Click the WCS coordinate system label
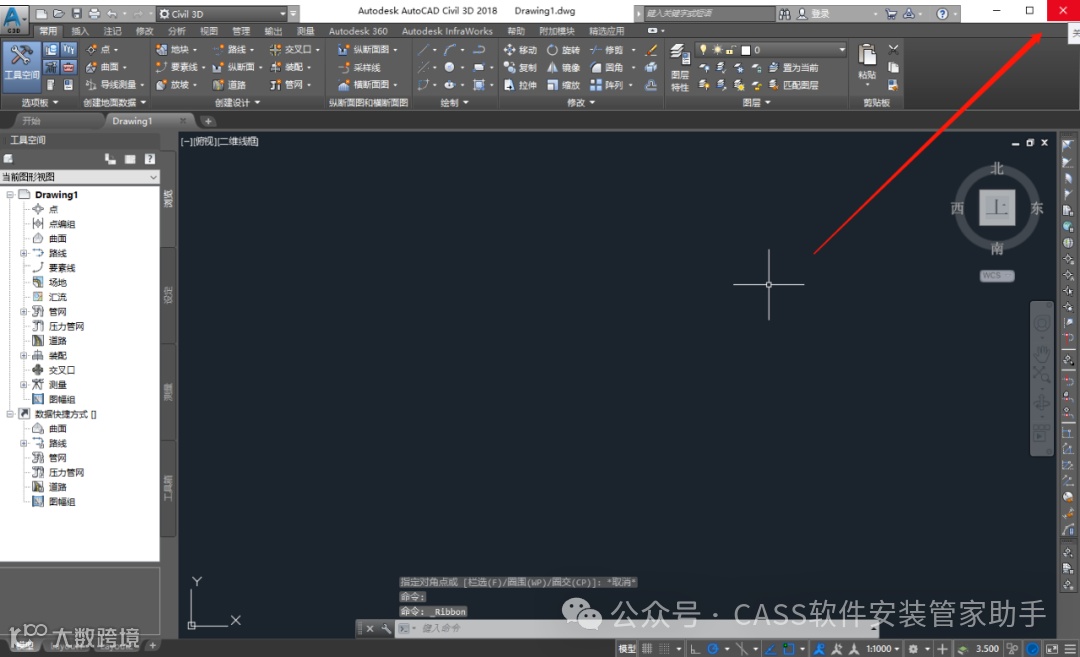 coord(997,275)
